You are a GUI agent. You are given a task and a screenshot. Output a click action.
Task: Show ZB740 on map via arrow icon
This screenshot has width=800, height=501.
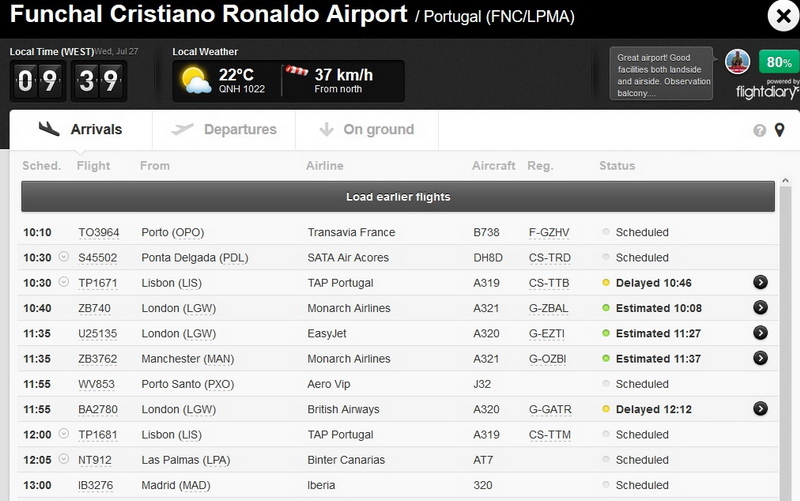coord(760,307)
